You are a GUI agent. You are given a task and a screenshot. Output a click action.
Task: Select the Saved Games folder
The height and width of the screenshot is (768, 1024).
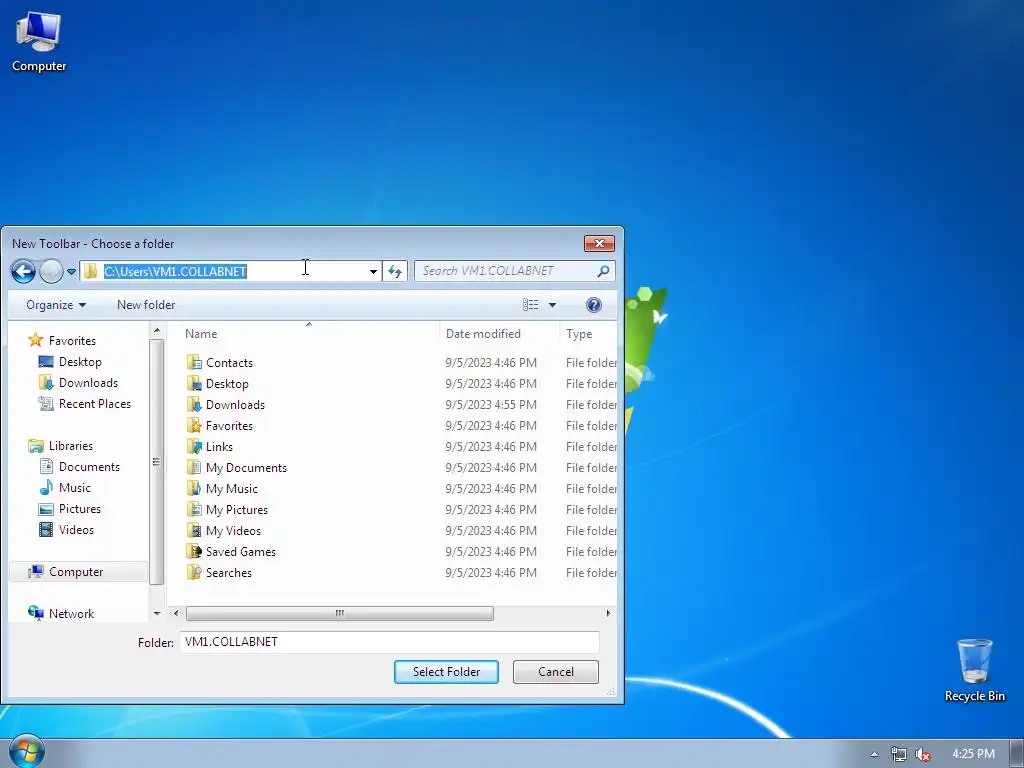pos(231,551)
